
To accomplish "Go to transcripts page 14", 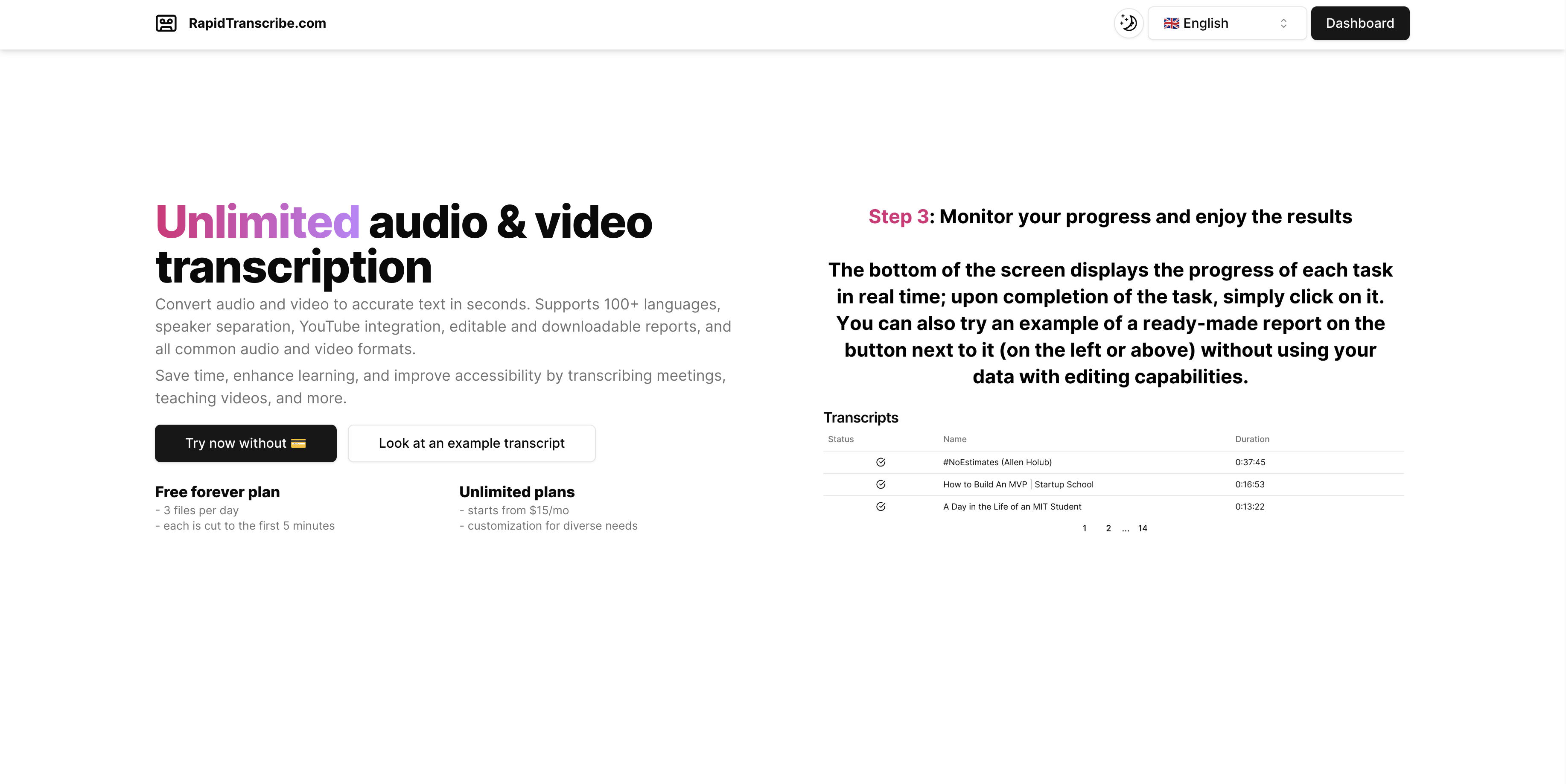I will [x=1142, y=528].
